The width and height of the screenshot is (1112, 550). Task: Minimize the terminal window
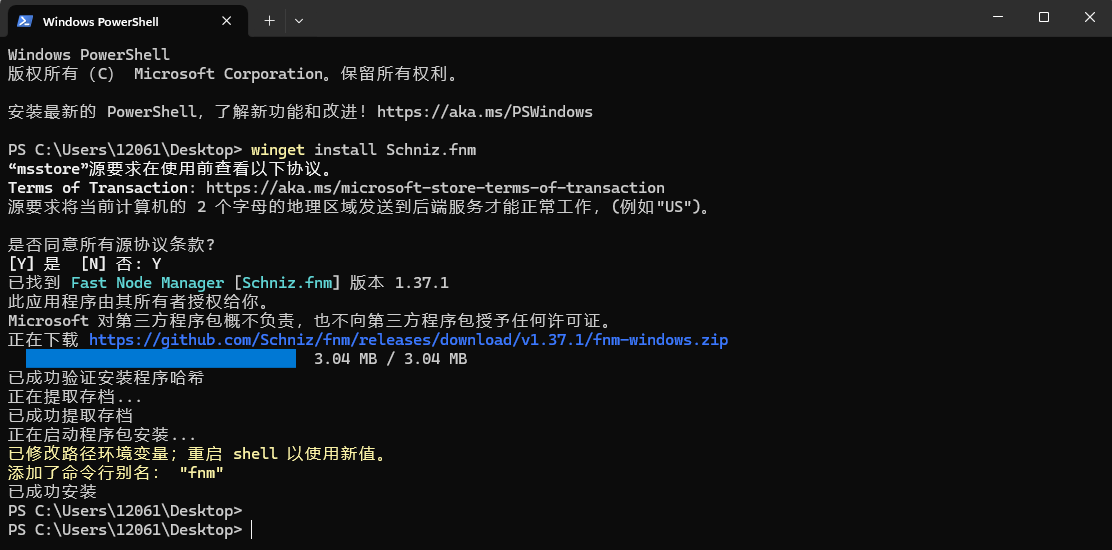[997, 18]
